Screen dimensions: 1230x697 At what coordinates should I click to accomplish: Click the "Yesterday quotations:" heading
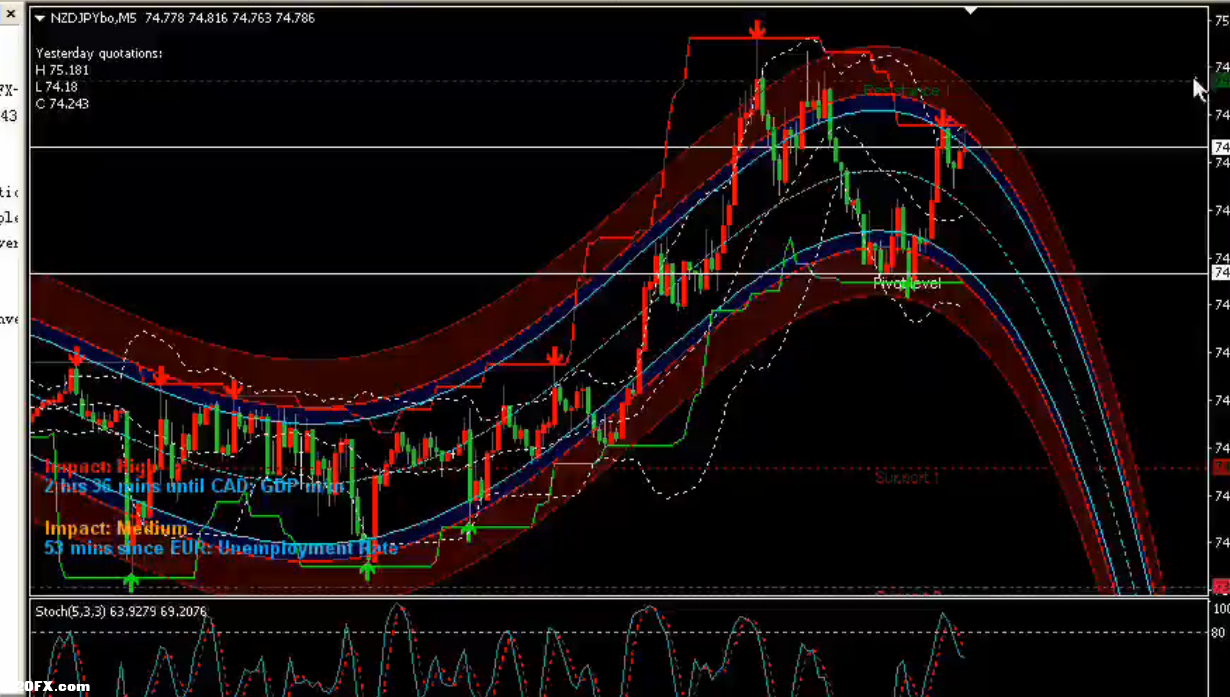tap(99, 53)
